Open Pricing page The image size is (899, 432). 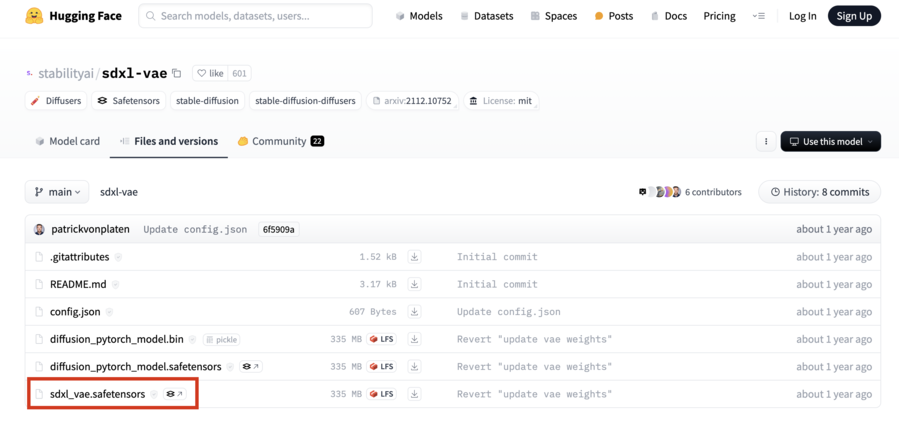(x=720, y=16)
